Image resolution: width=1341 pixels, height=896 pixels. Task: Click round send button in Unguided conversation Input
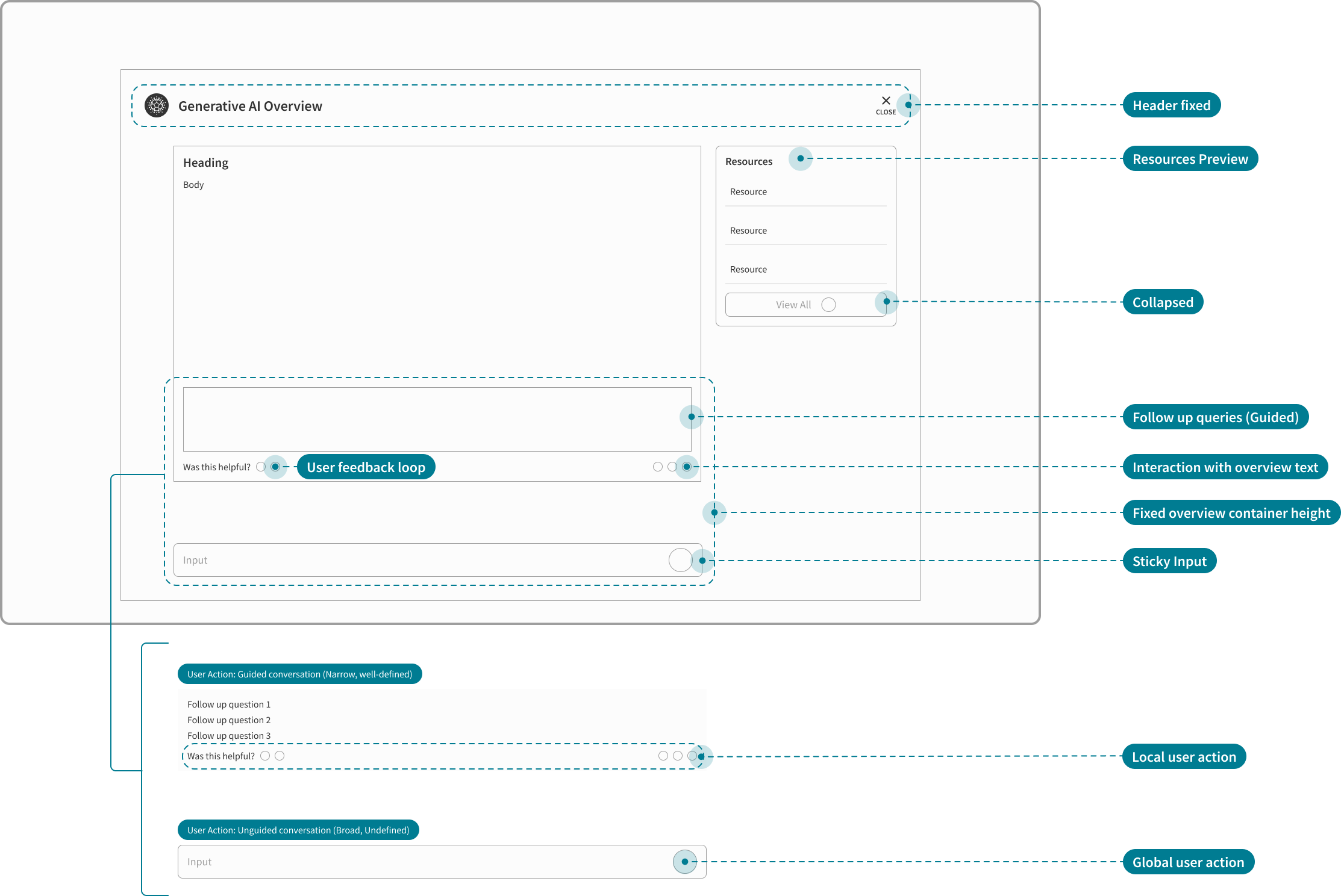pos(685,862)
